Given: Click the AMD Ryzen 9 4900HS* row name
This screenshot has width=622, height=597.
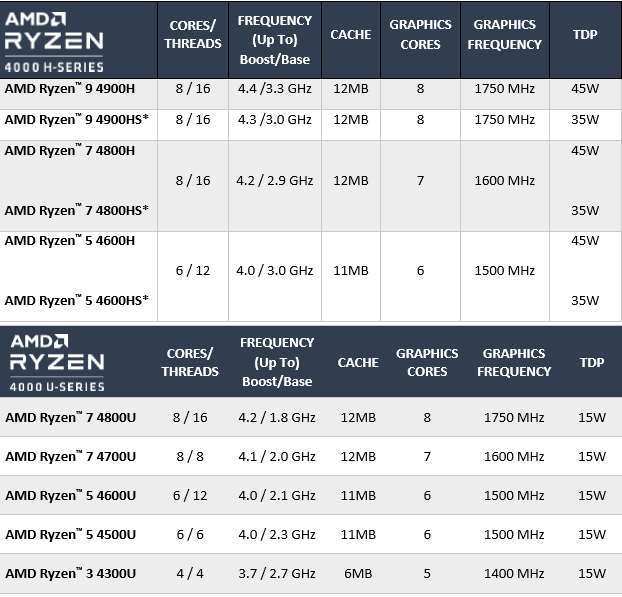Looking at the screenshot, I should [x=77, y=119].
